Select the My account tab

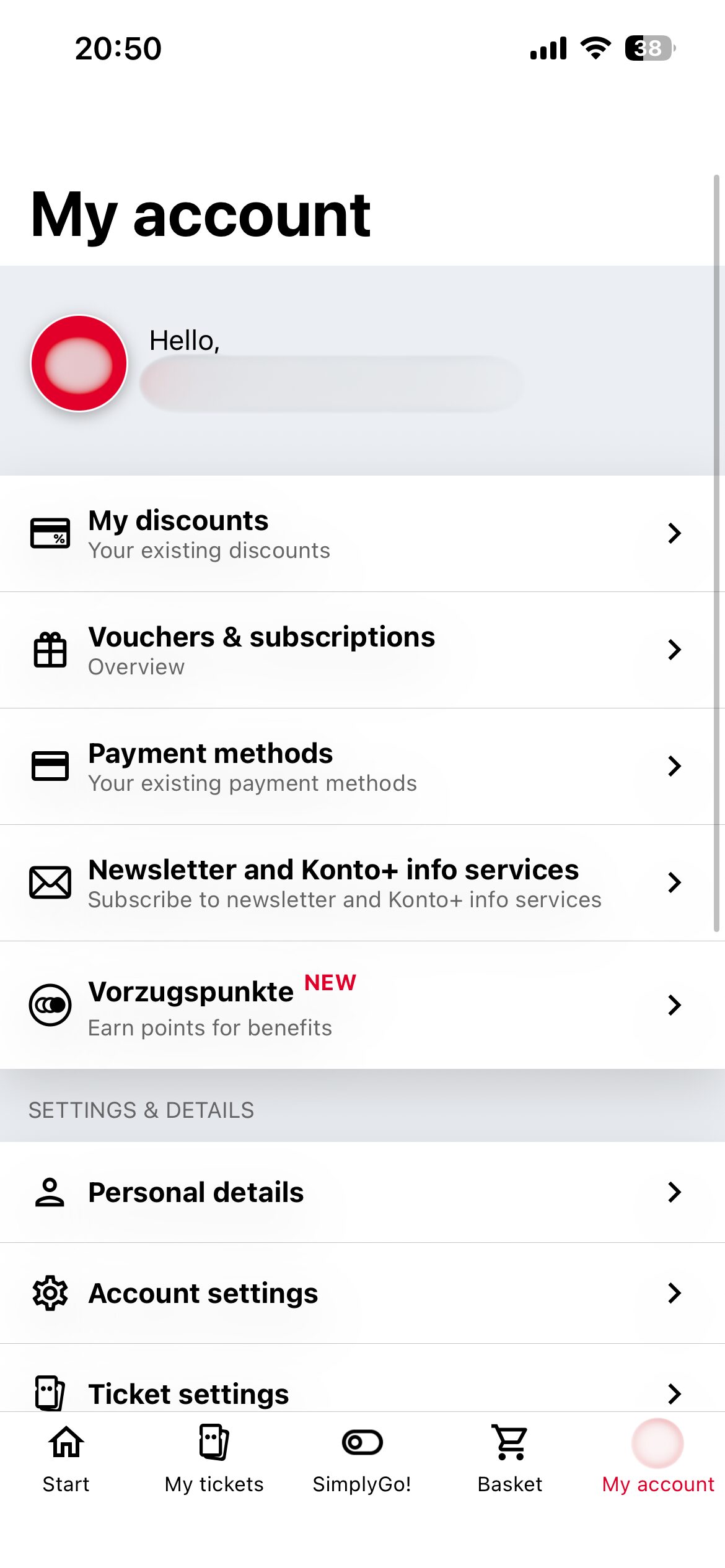[x=658, y=1458]
